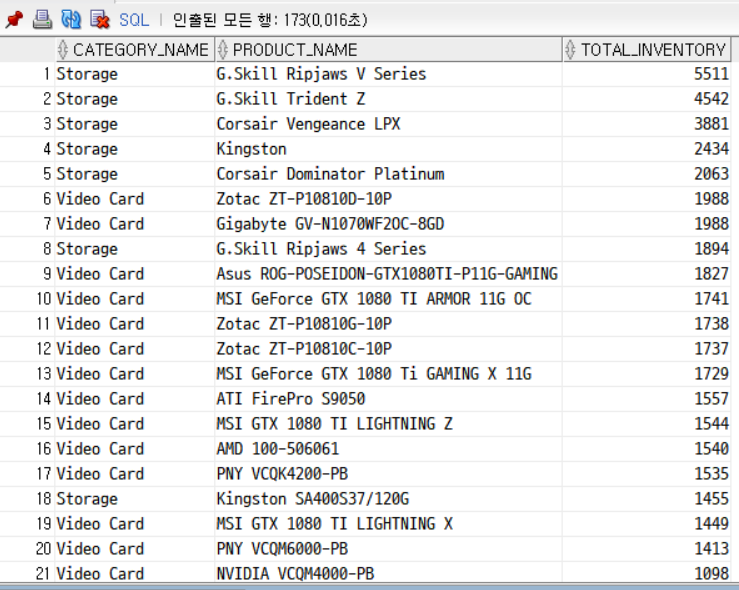
Task: Click inventory value 2063
Action: pyautogui.click(x=711, y=174)
